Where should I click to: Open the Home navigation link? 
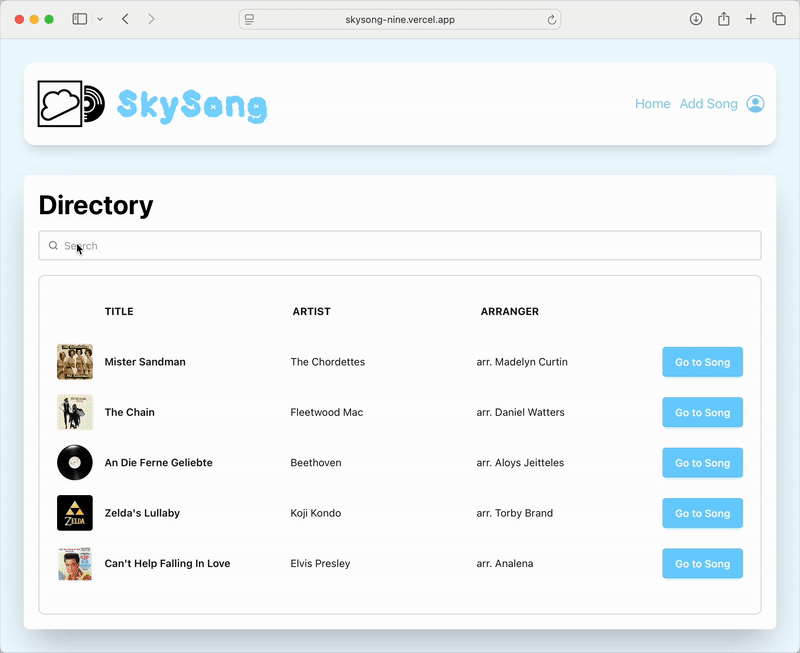(x=652, y=103)
